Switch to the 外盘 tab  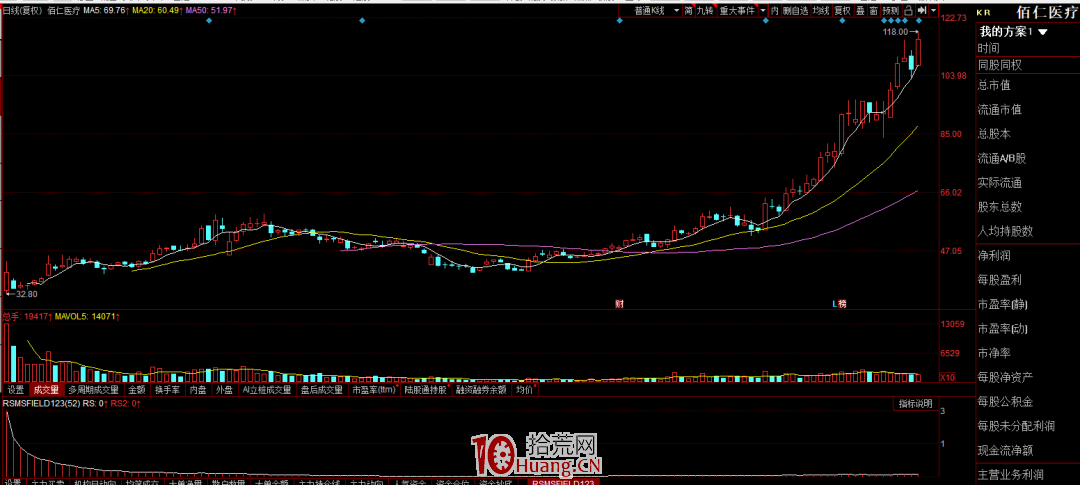(x=225, y=390)
